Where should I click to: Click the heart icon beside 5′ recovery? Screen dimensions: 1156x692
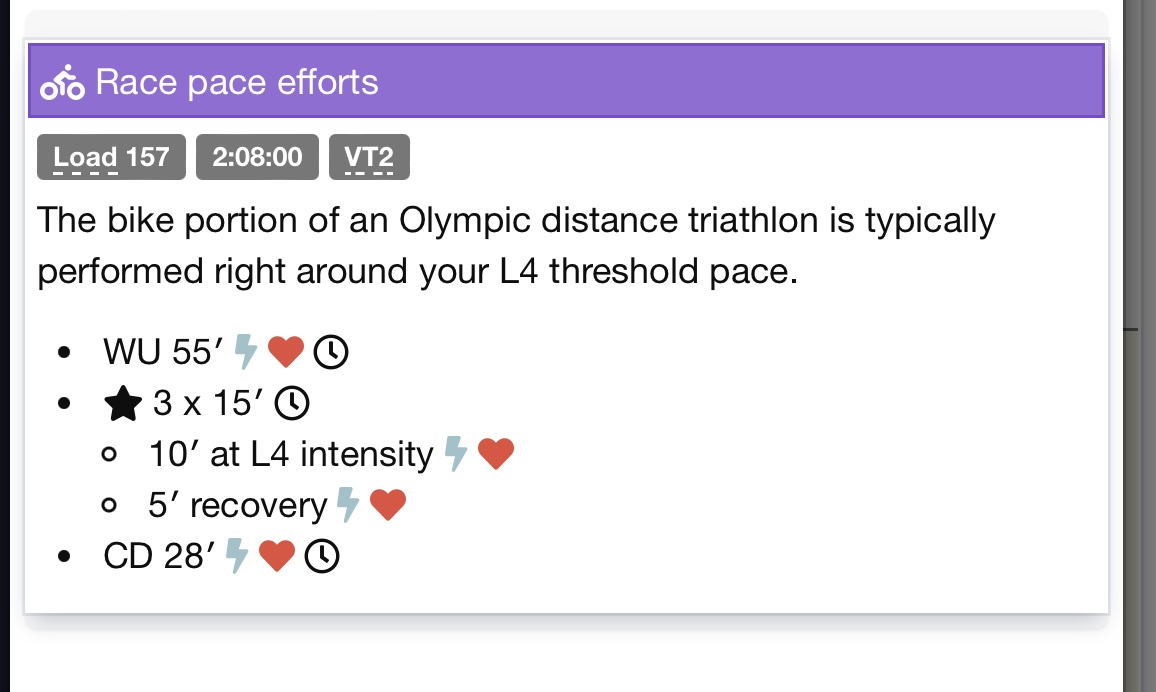388,505
